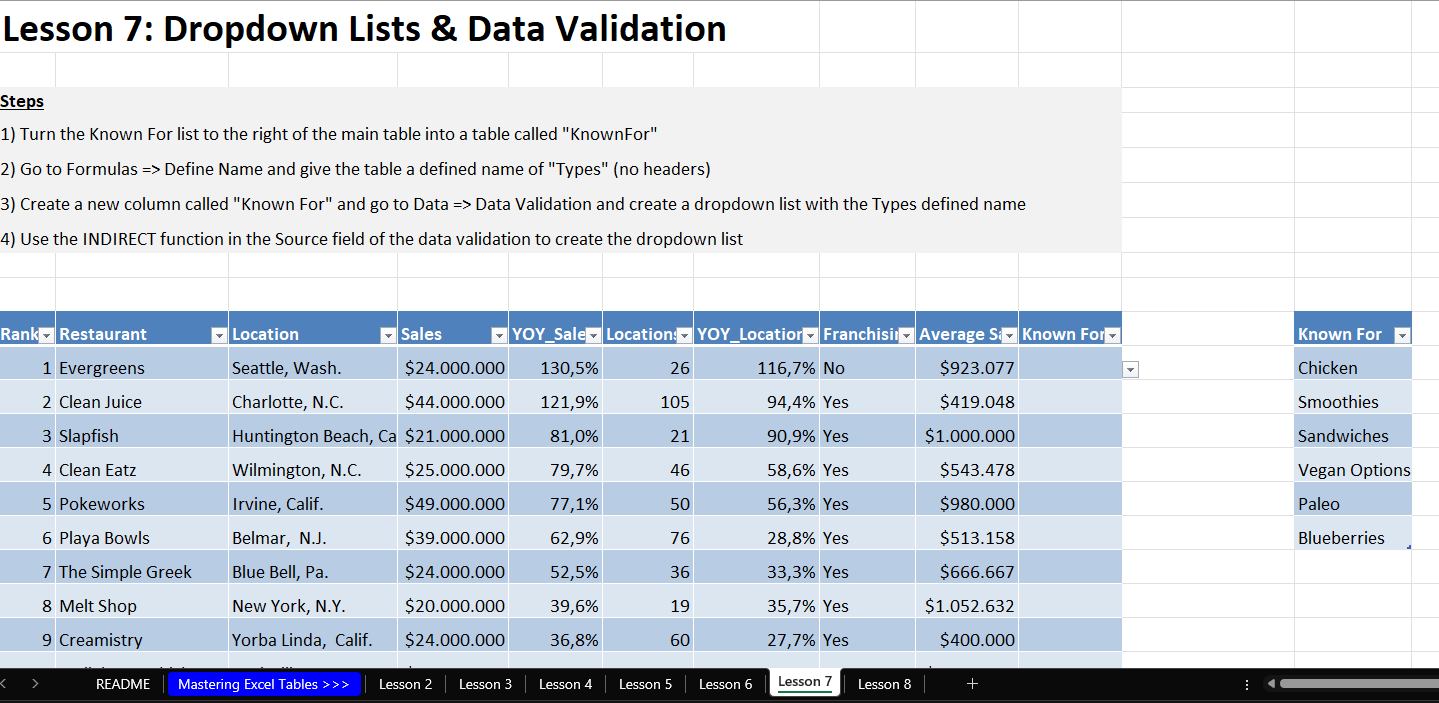Select the $49.000.000 sales cell
The image size is (1439, 703).
[453, 504]
